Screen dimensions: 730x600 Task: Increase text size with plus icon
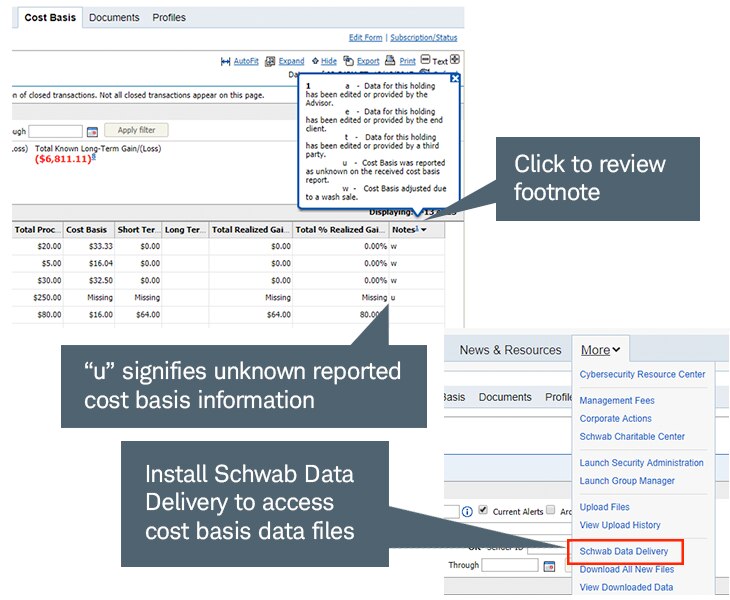pos(455,60)
